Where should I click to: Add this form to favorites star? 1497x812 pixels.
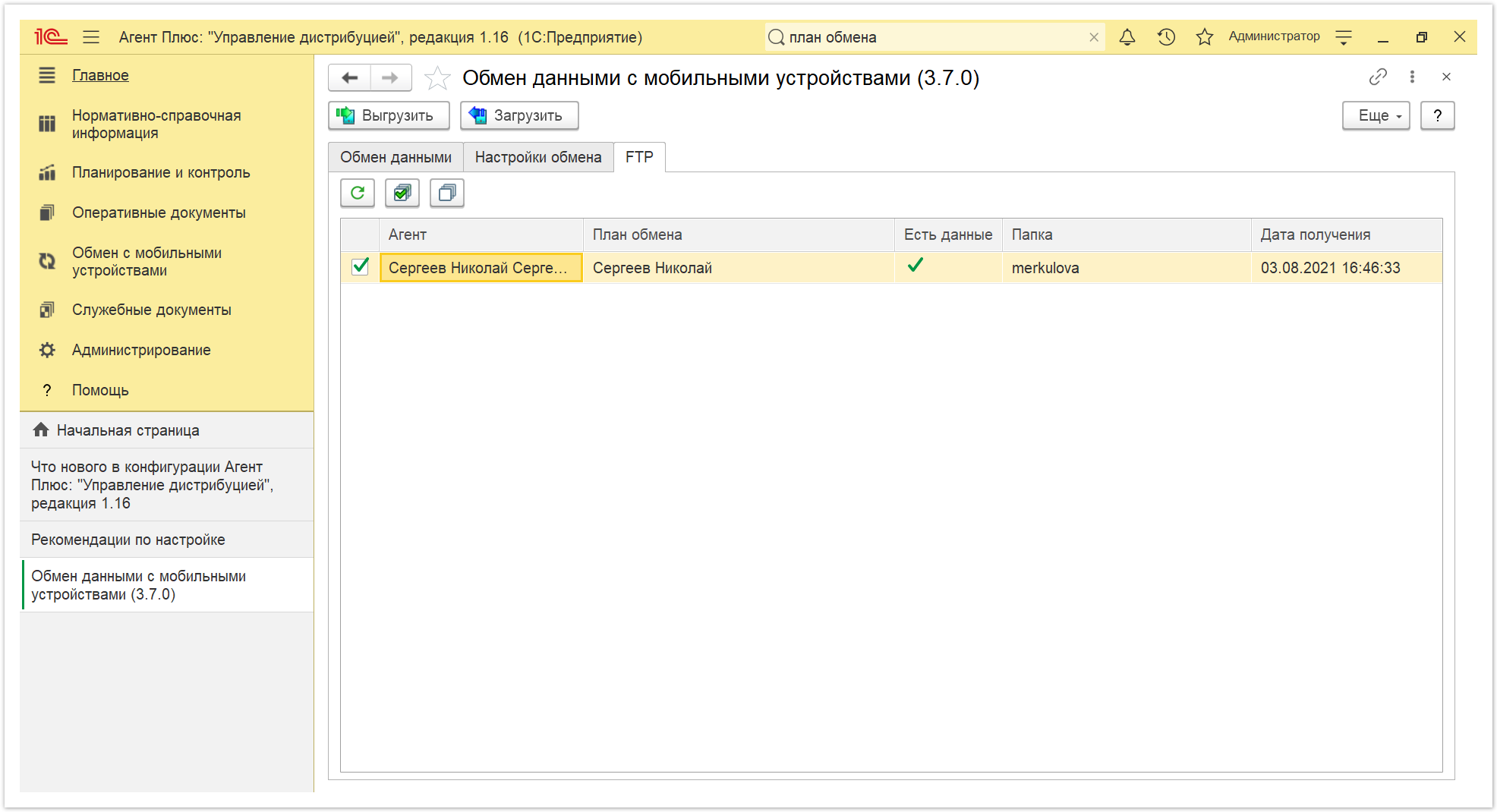(x=437, y=78)
